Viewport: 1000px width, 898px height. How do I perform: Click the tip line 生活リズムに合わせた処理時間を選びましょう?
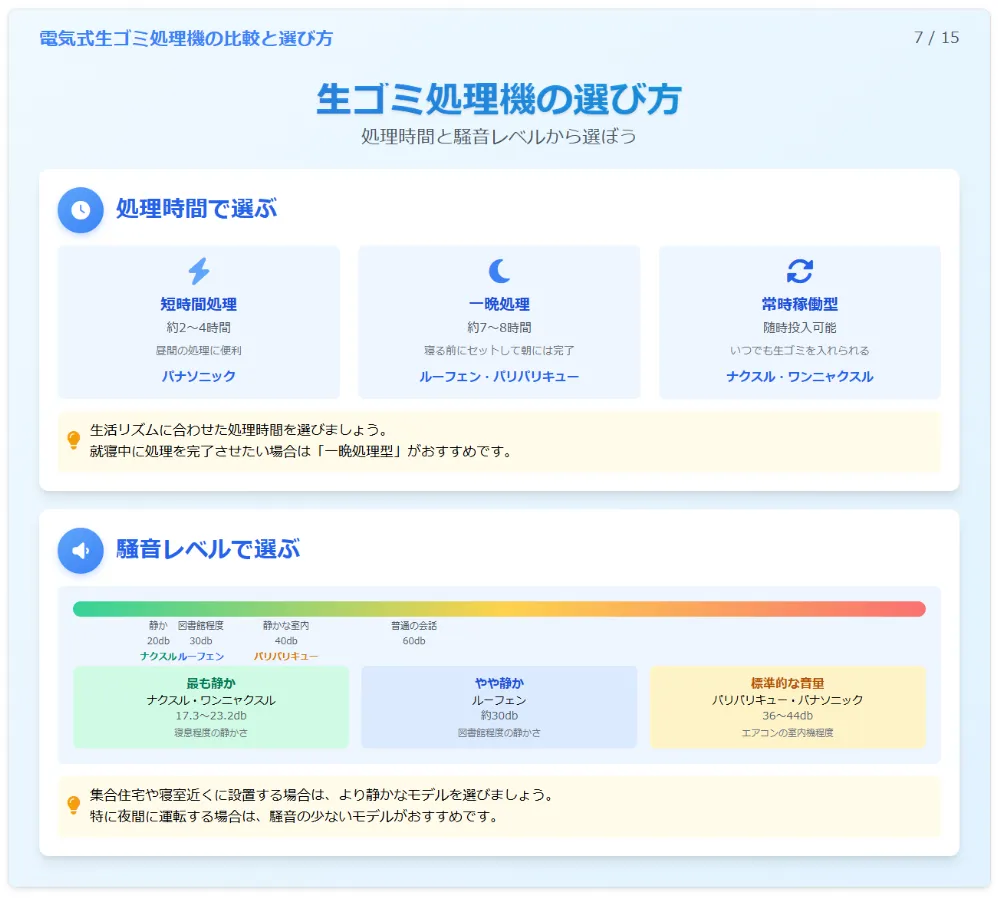[x=239, y=430]
